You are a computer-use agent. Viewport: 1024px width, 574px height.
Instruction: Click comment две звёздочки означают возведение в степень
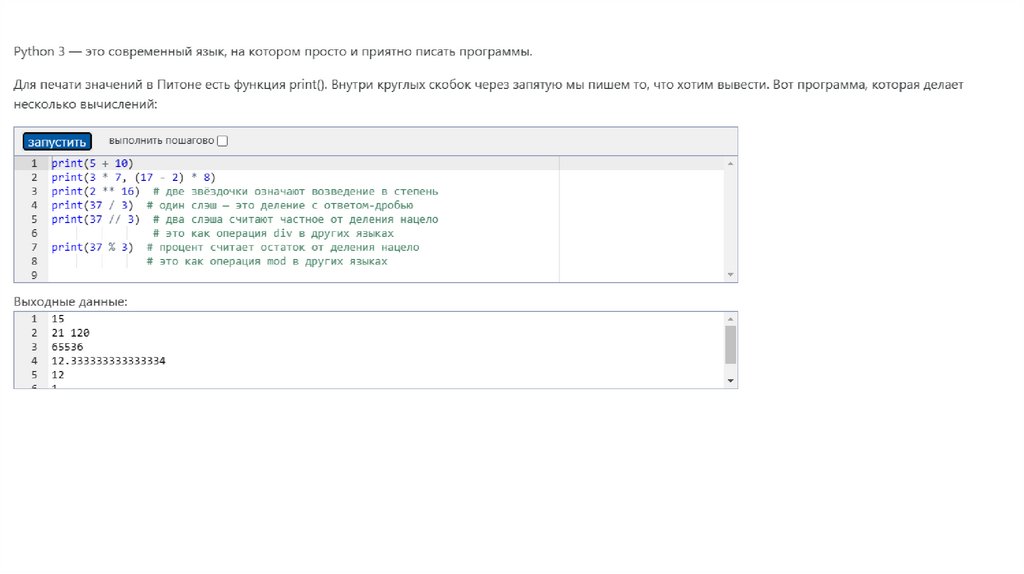tap(296, 191)
